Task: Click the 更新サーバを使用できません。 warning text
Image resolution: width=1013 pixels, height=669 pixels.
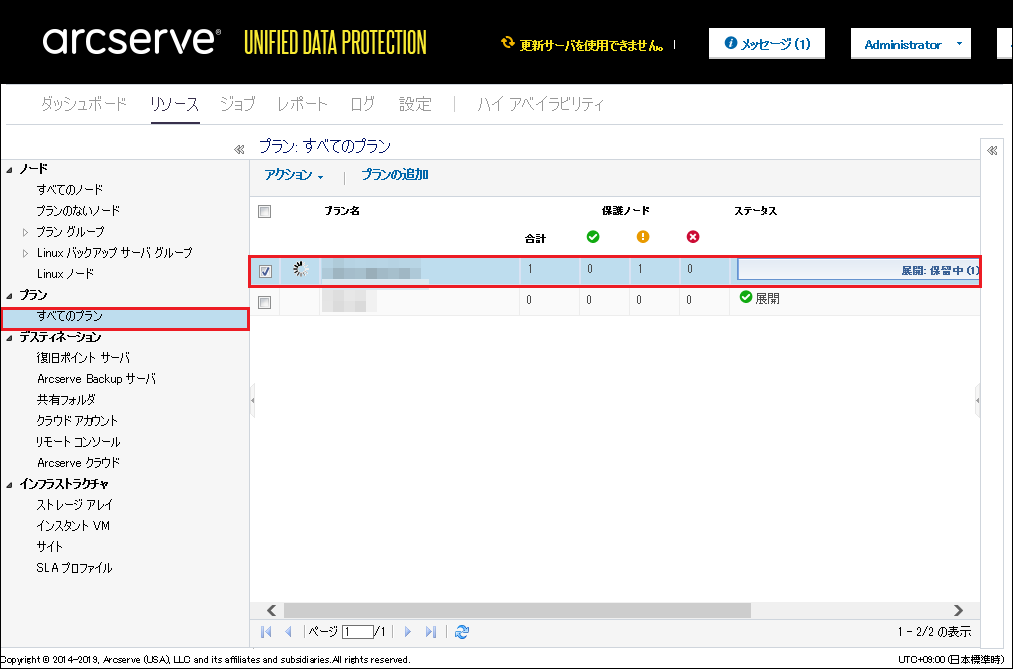Action: (x=592, y=45)
